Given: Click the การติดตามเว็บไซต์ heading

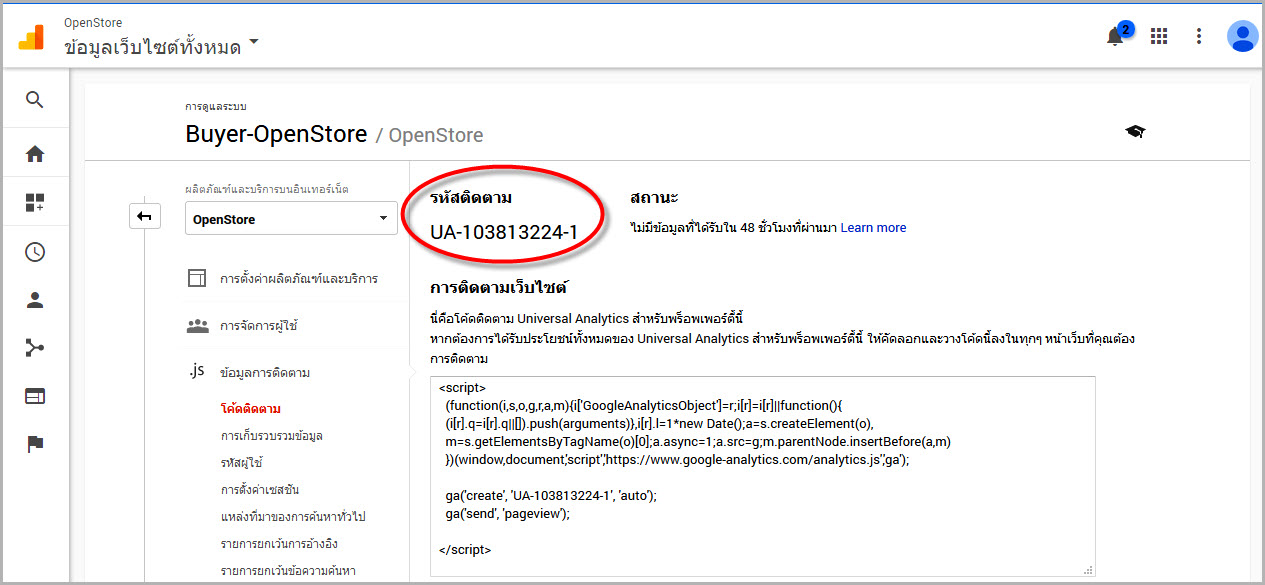Looking at the screenshot, I should (498, 288).
